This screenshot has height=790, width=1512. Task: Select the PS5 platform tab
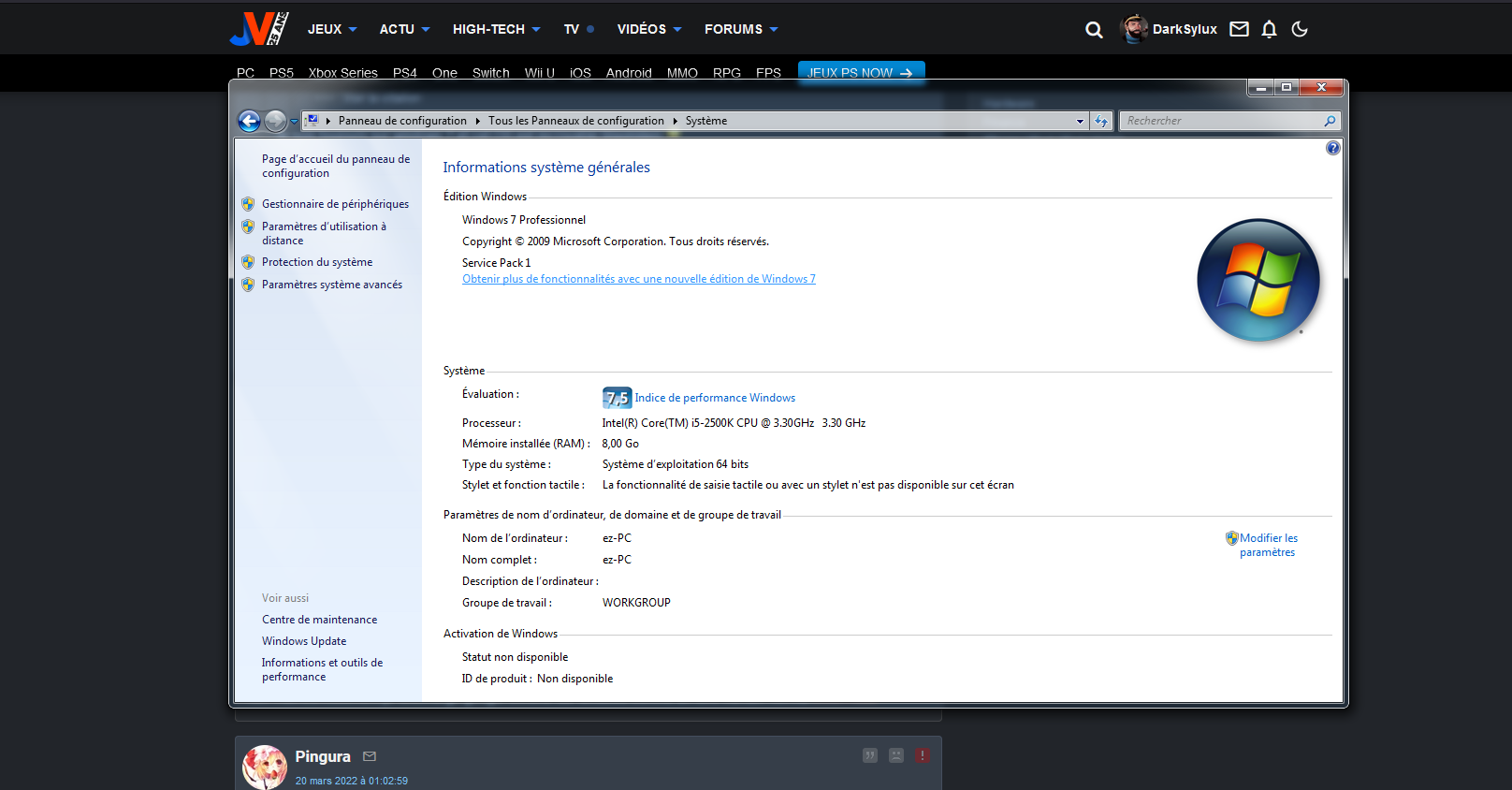282,73
